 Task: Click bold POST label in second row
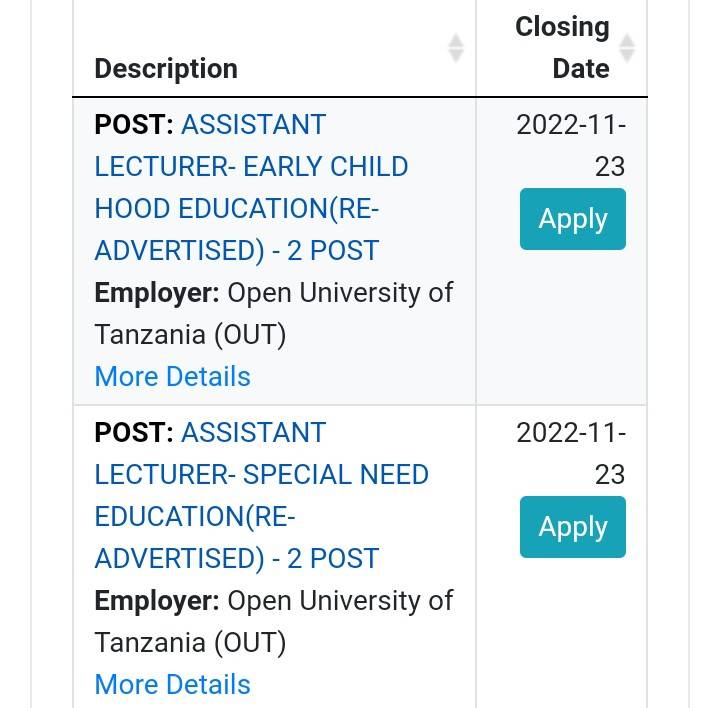point(134,433)
